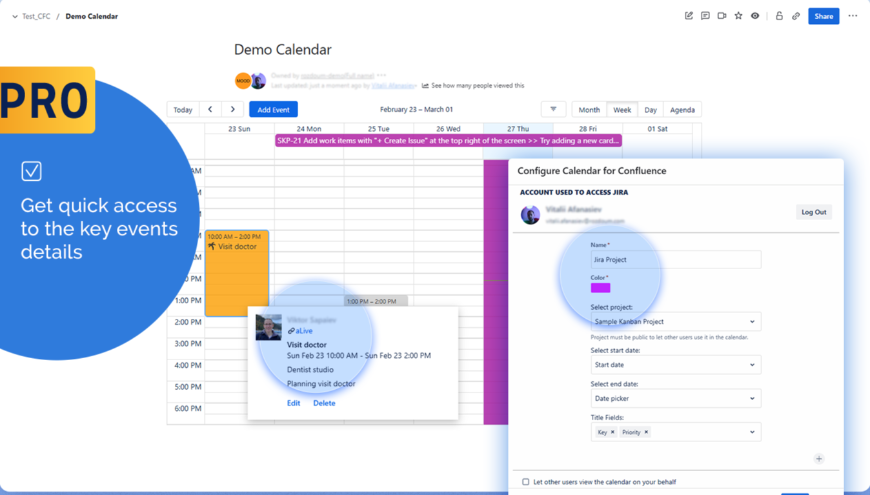Switch to Day view
Screen dimensions: 870x495
650,109
